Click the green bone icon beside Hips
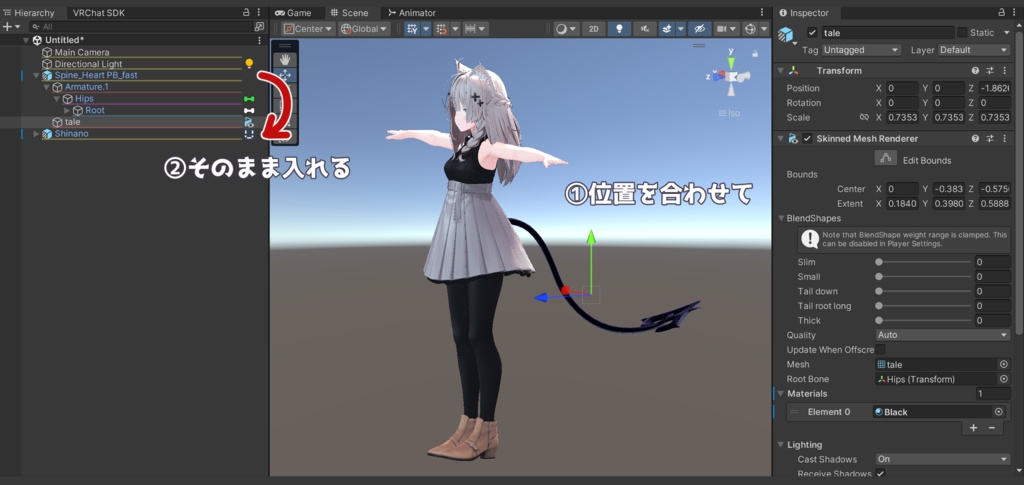 pos(249,99)
